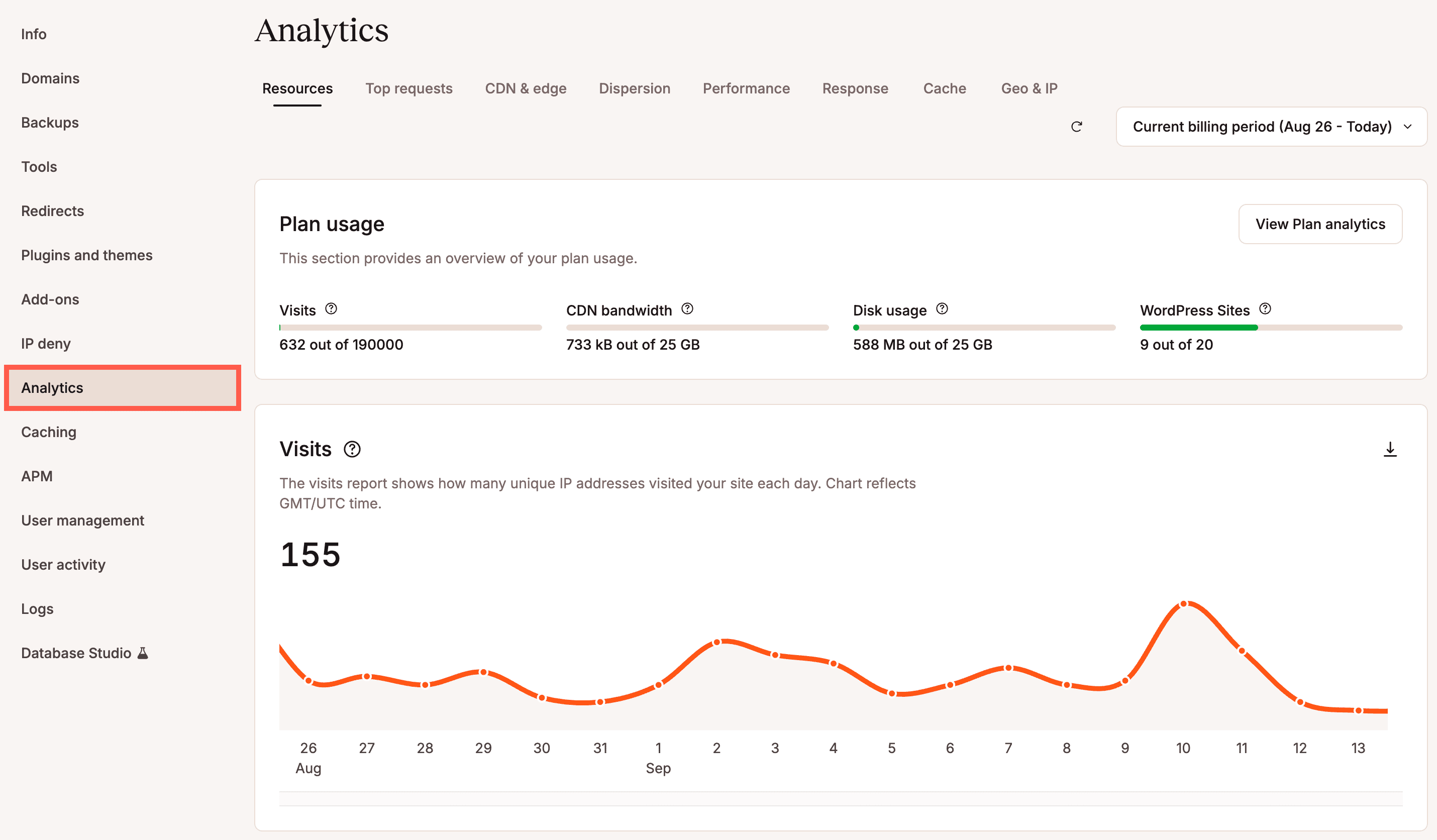Open Caching in the sidebar

click(48, 432)
